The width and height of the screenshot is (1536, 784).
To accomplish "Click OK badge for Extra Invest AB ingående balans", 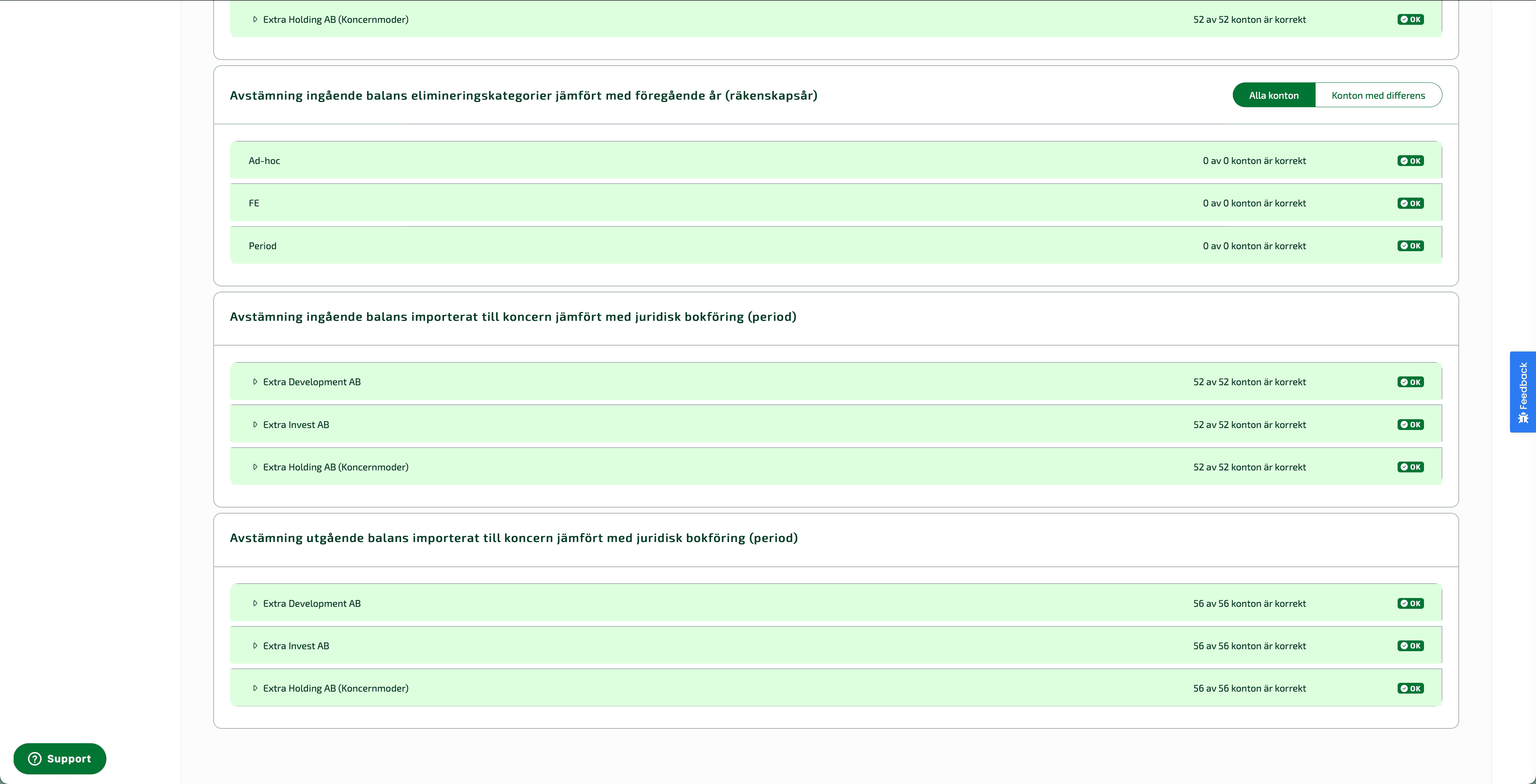I will tap(1410, 424).
